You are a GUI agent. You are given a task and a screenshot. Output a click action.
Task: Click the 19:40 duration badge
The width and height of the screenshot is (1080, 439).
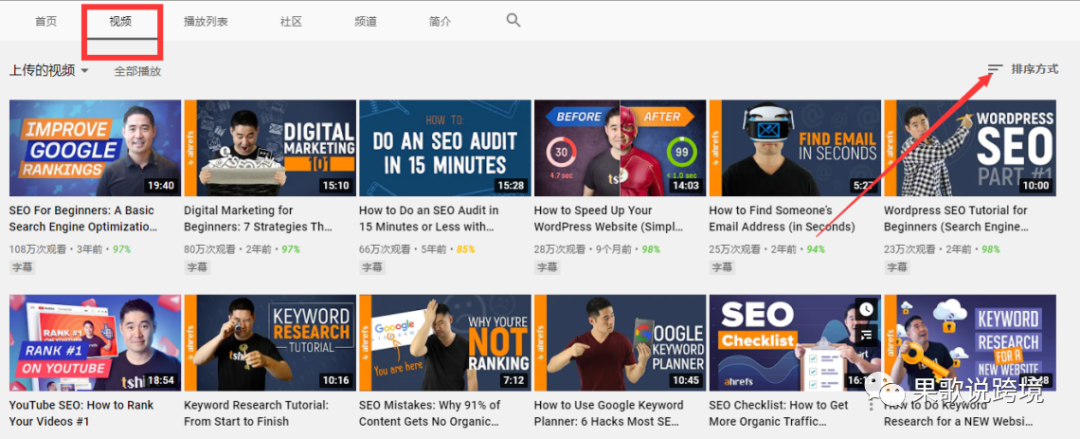pyautogui.click(x=160, y=185)
